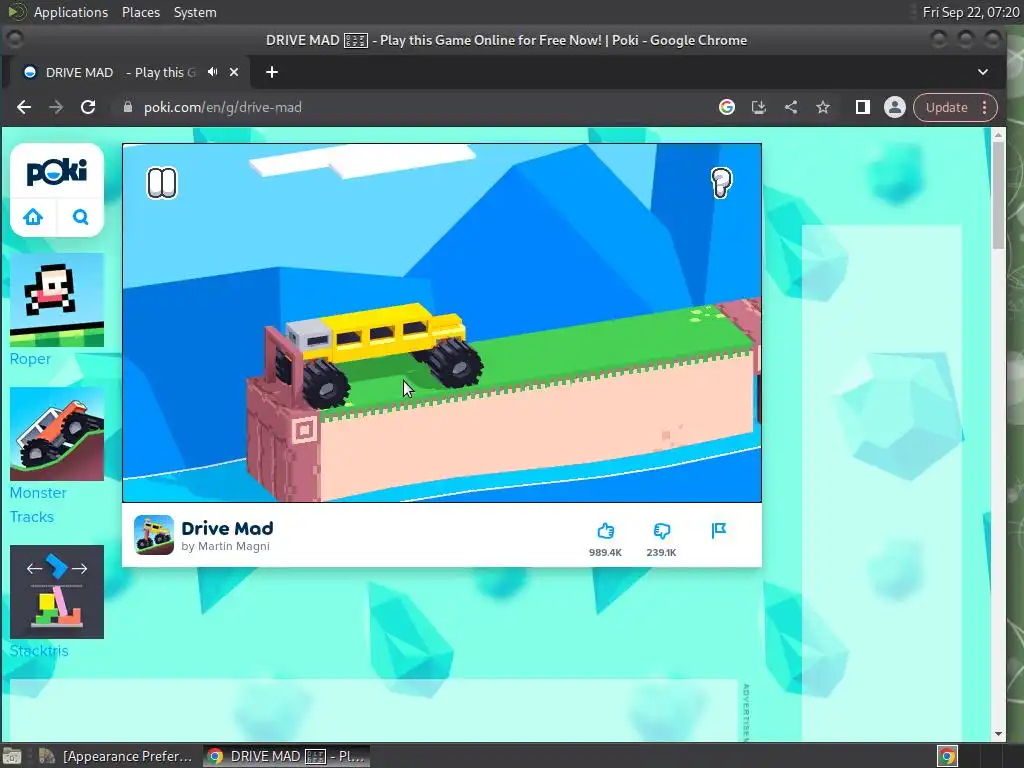This screenshot has width=1024, height=768.
Task: Click "by Martin Magni" author text
Action: point(225,547)
